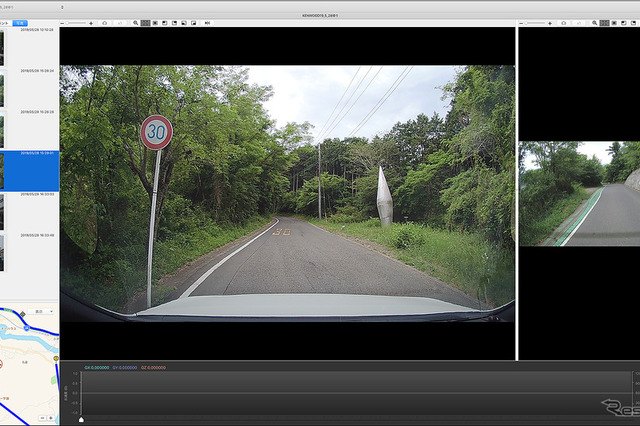Image resolution: width=640 pixels, height=426 pixels.
Task: Select the full-frame view icon in main toolbar
Action: click(155, 23)
